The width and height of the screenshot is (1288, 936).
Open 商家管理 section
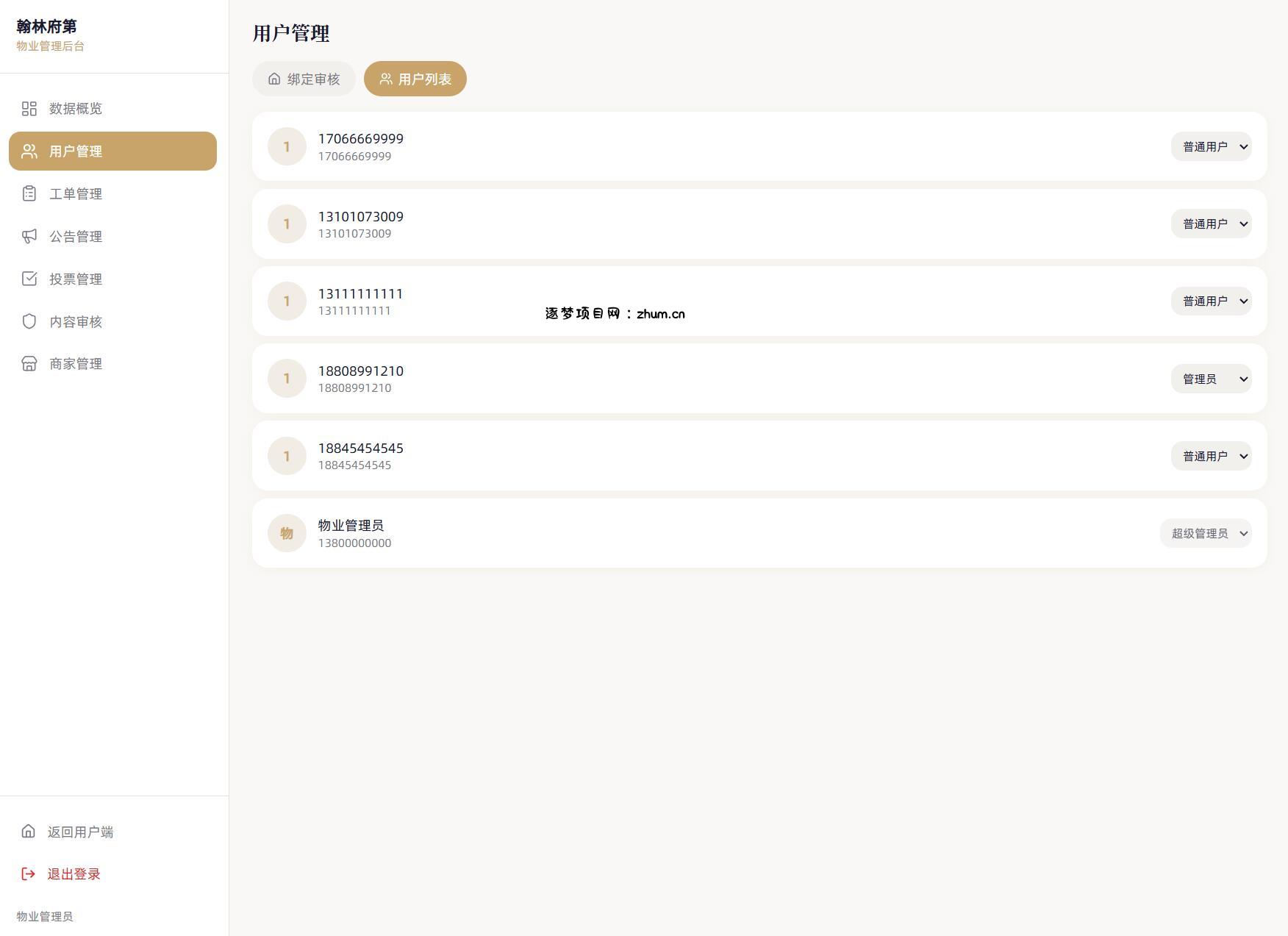click(112, 364)
